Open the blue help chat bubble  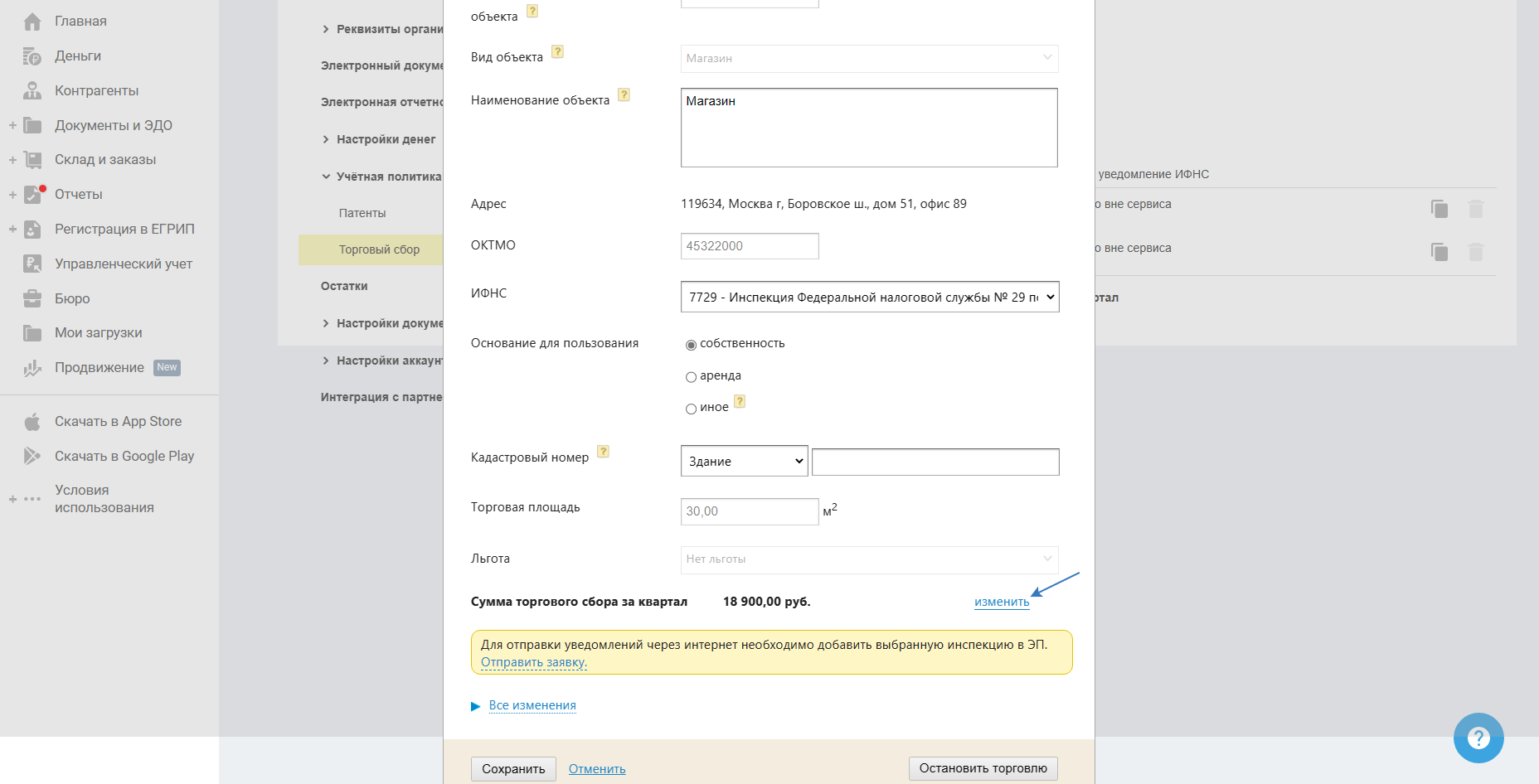click(1478, 738)
